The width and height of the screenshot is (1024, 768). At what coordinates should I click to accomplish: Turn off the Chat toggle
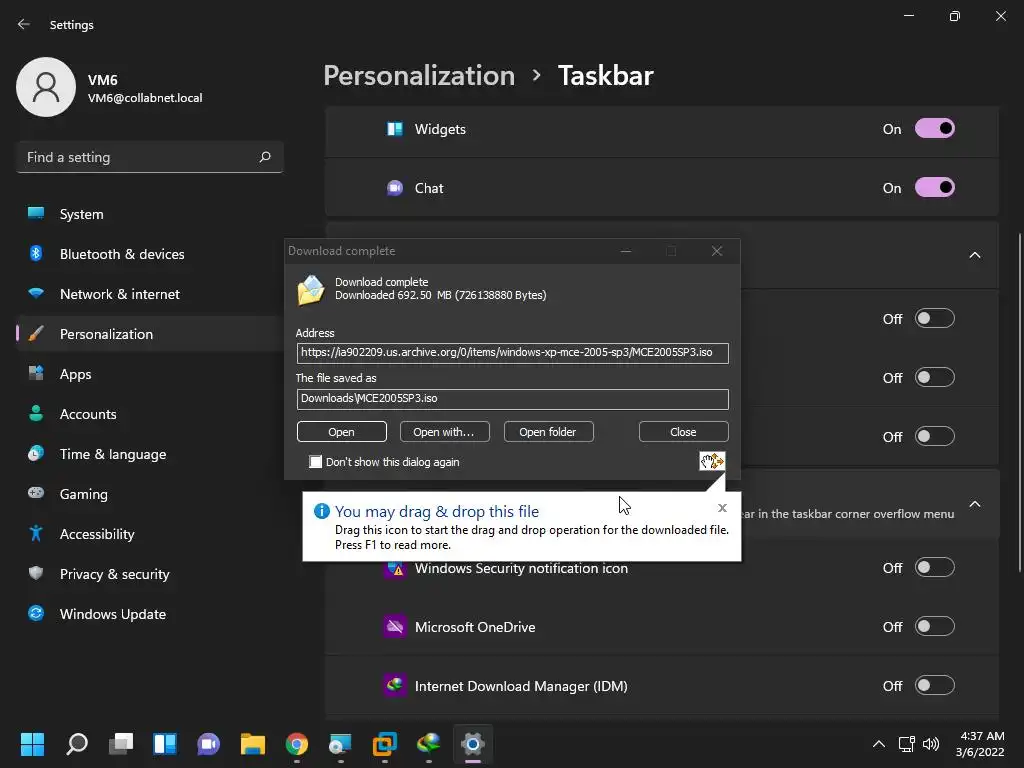(935, 188)
